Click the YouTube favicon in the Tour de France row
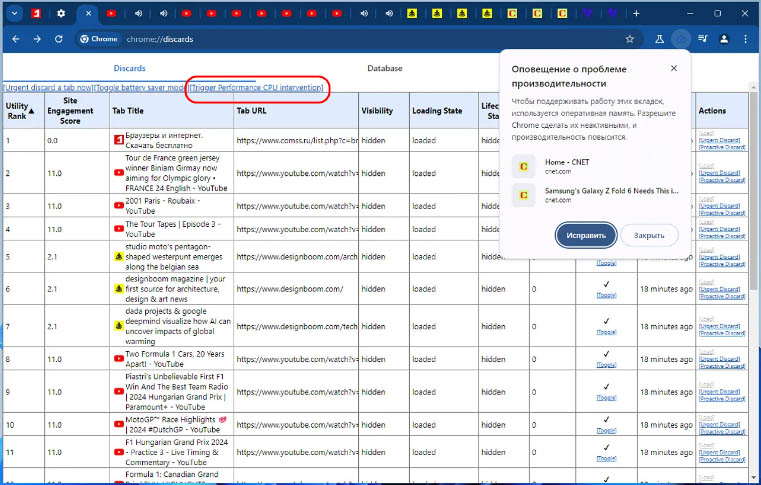761x485 pixels. point(118,173)
